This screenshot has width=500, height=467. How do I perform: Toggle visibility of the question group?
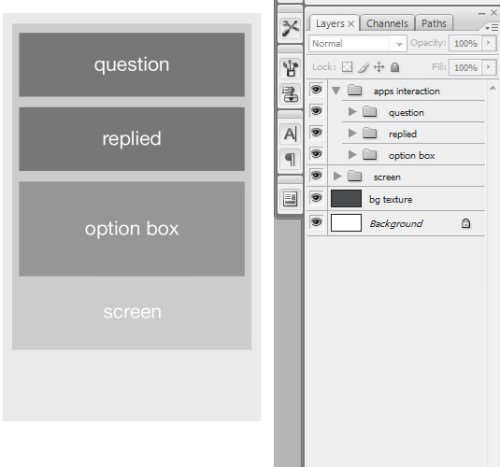316,111
